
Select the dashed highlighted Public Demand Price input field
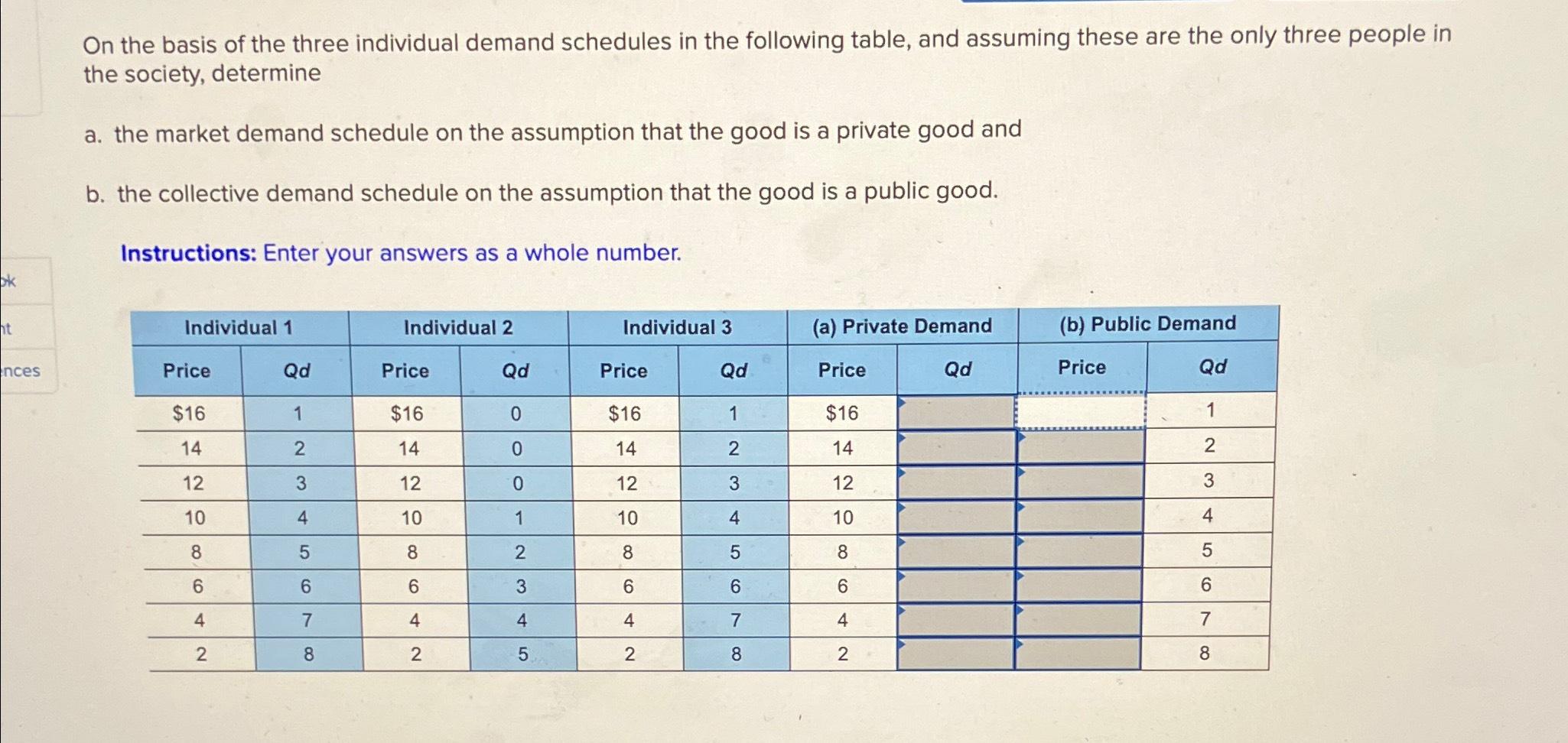tap(1081, 412)
